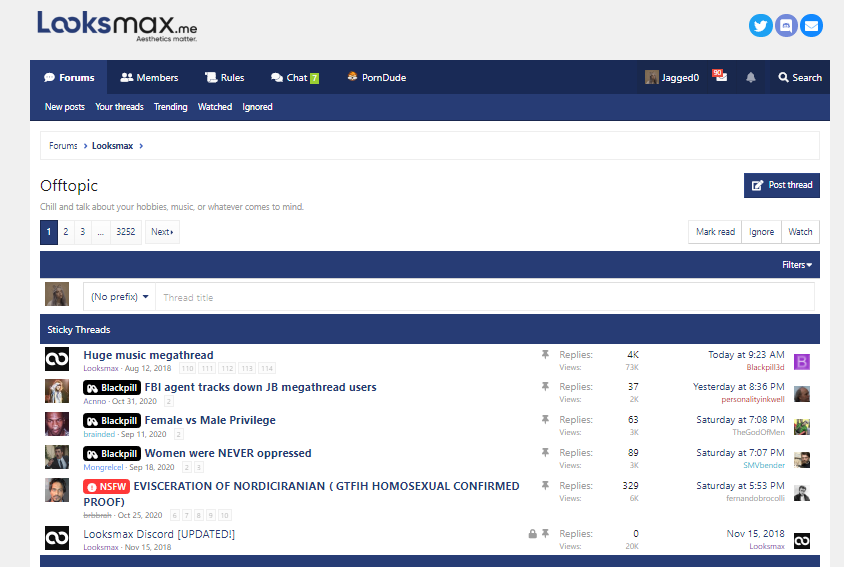Go to page 110 of Huge music megathread
This screenshot has height=567, width=844.
coord(187,368)
